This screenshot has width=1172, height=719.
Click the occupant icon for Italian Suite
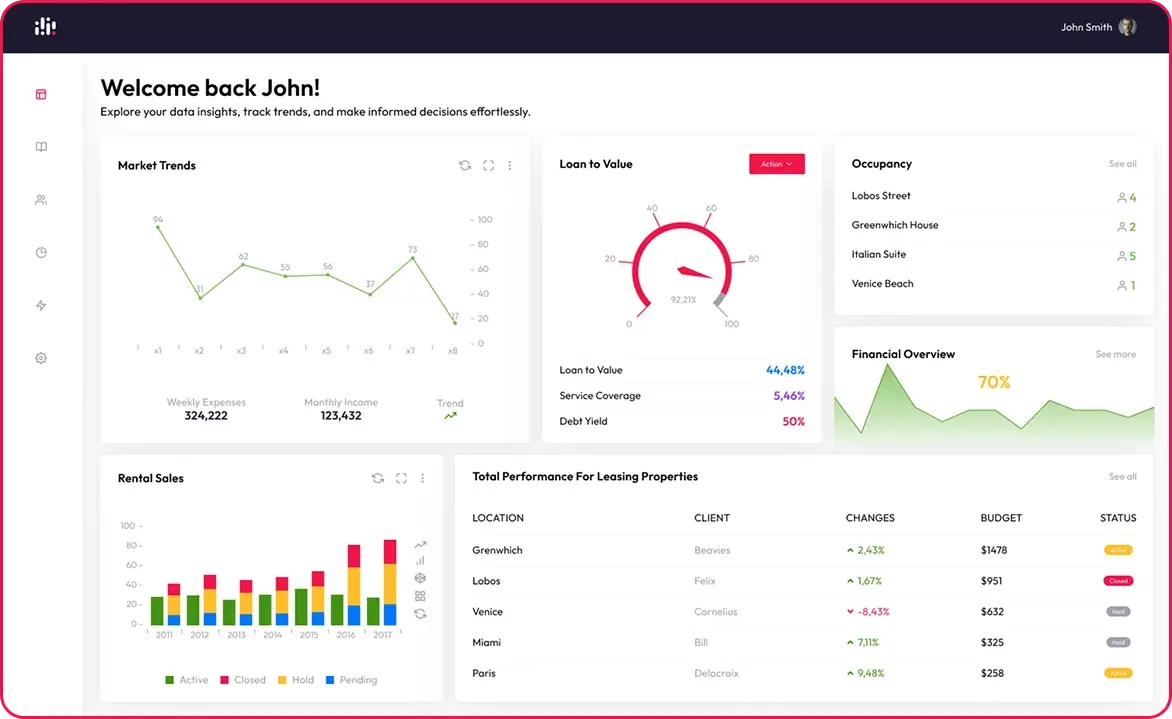point(1122,256)
